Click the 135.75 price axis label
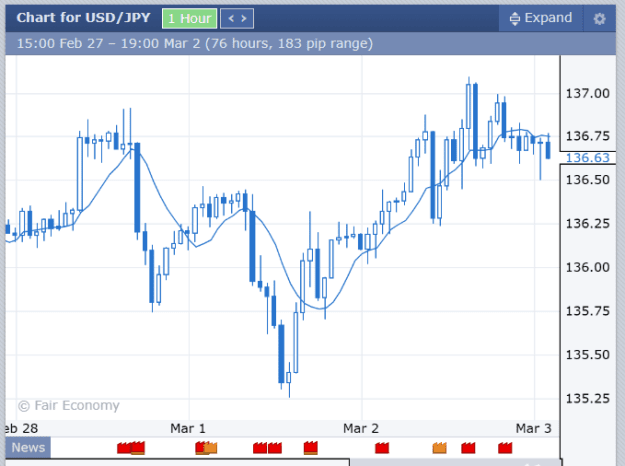 [x=588, y=311]
